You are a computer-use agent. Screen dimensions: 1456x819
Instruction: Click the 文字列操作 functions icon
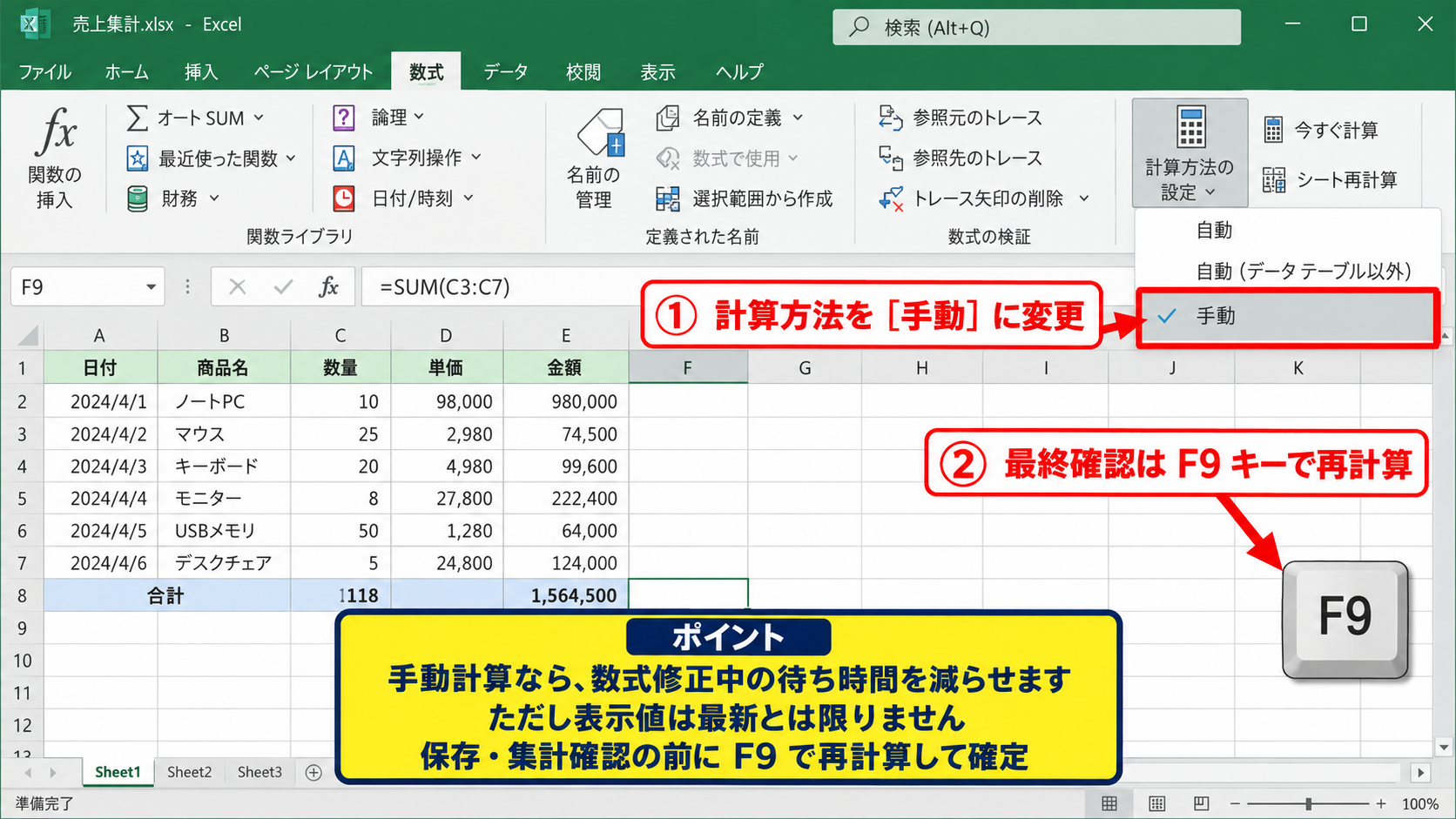(x=344, y=158)
